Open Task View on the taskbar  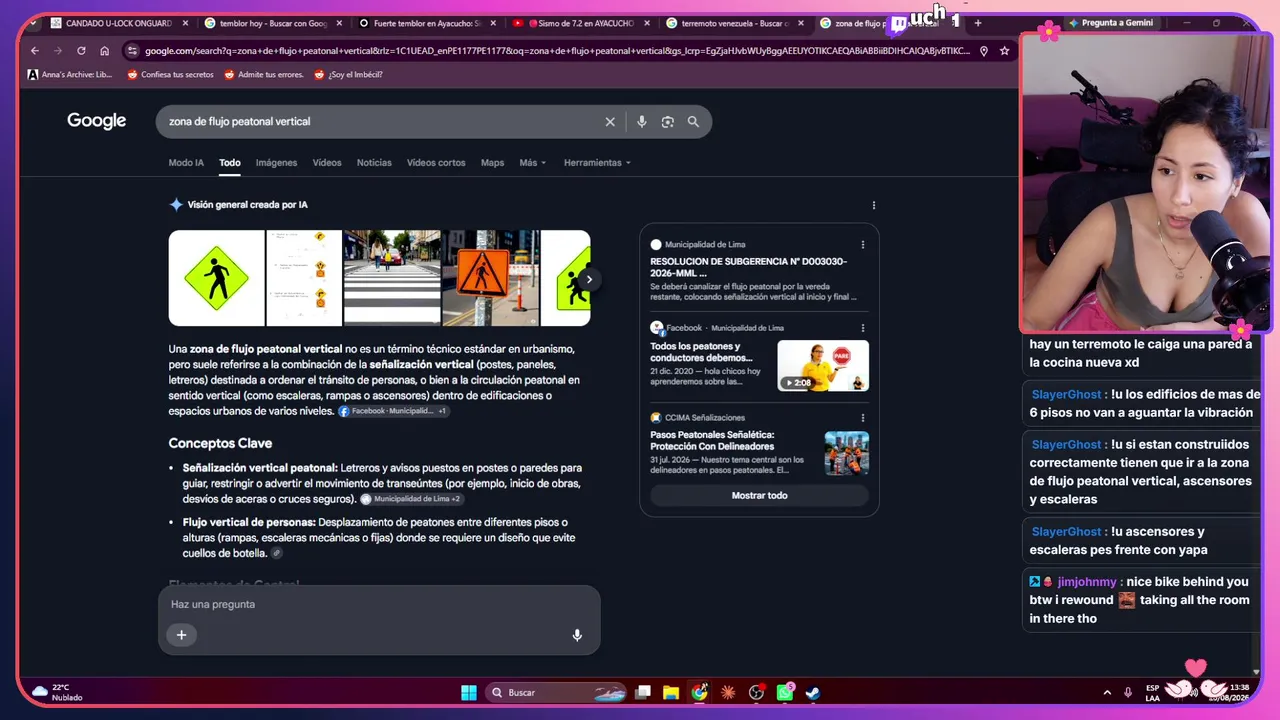643,692
